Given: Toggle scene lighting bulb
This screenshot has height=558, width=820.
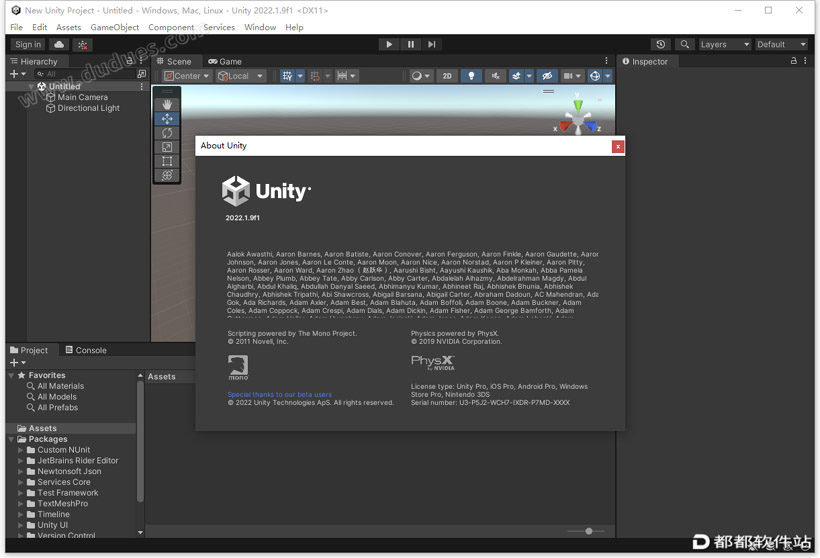Looking at the screenshot, I should (x=471, y=76).
